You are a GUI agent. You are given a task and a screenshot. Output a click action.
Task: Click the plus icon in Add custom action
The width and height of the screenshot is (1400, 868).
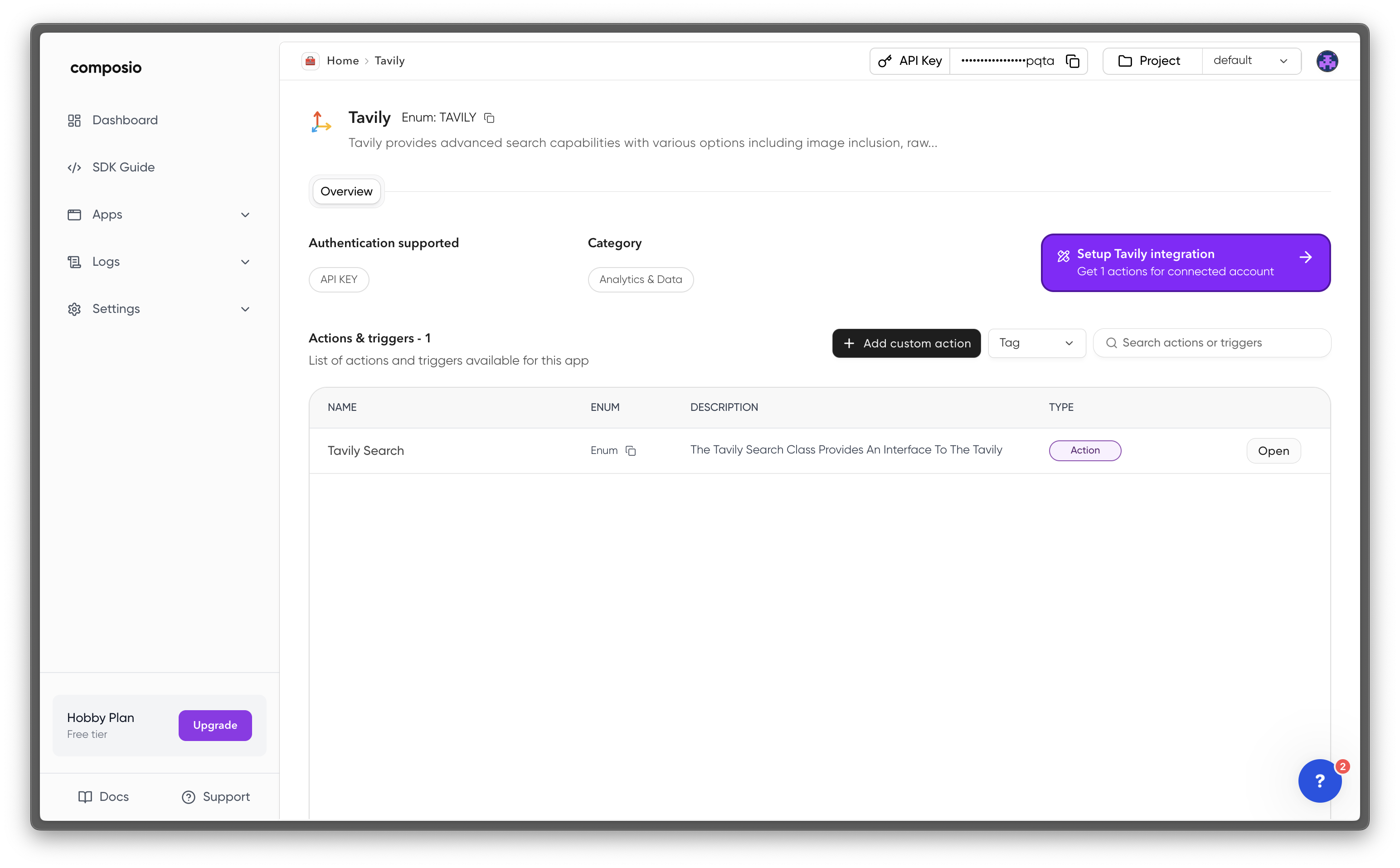849,343
